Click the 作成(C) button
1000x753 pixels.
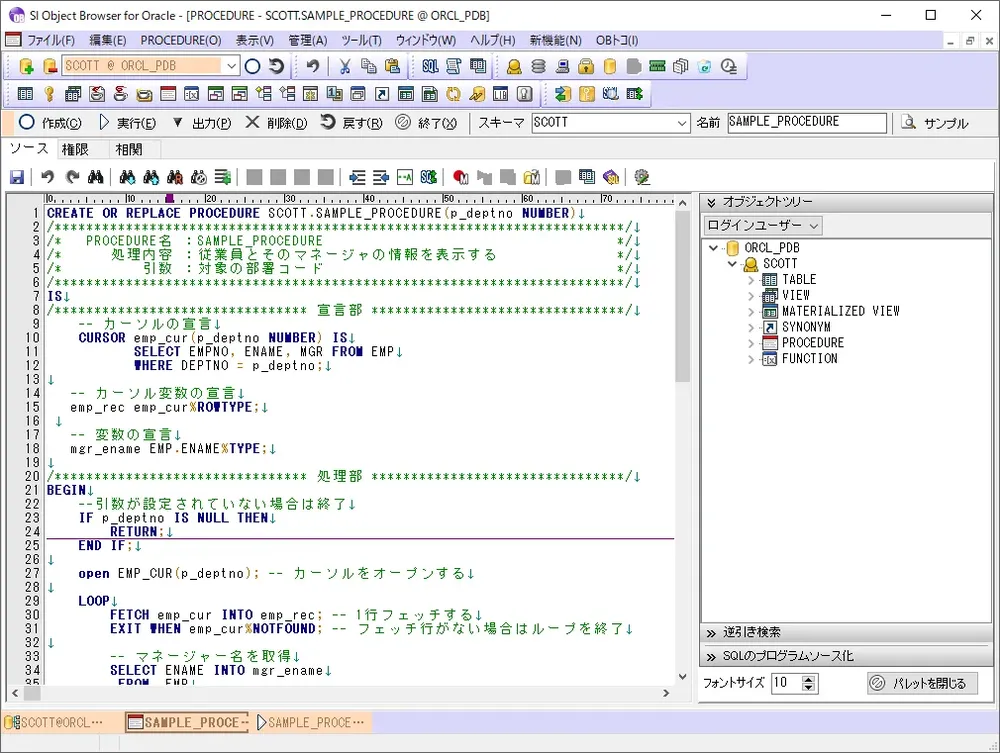pos(50,122)
